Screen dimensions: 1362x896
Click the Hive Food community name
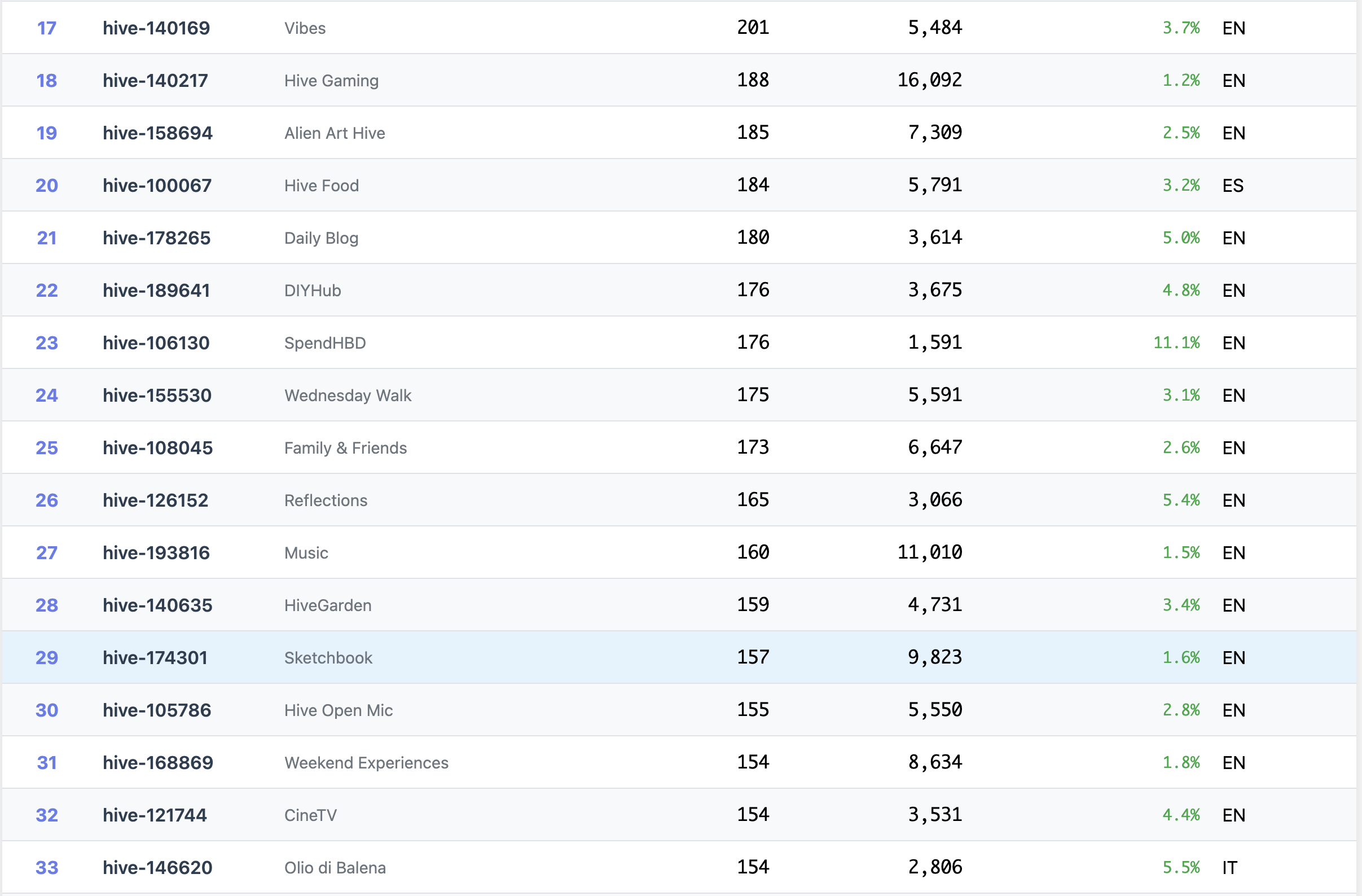pos(321,186)
